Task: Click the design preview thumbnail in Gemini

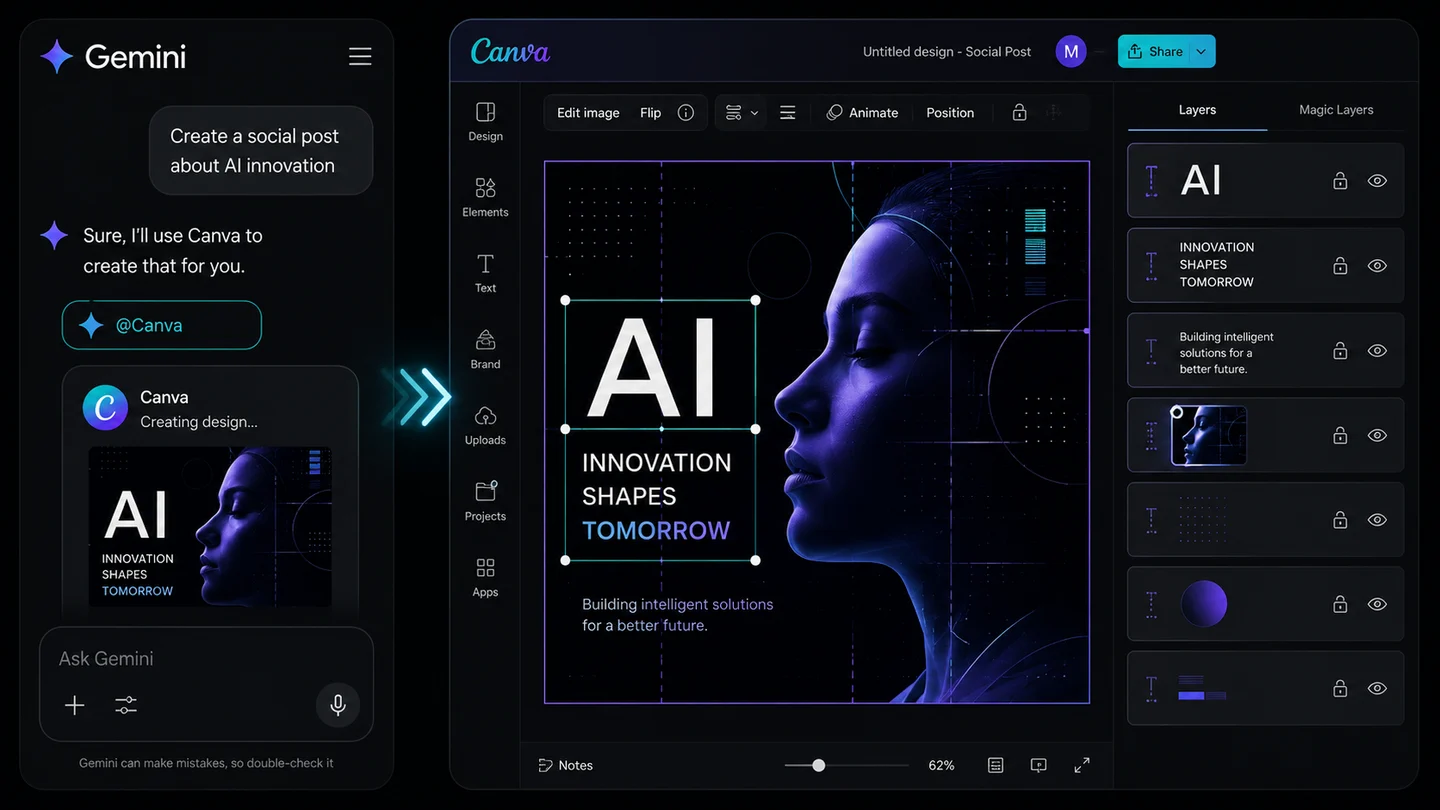Action: (x=210, y=526)
